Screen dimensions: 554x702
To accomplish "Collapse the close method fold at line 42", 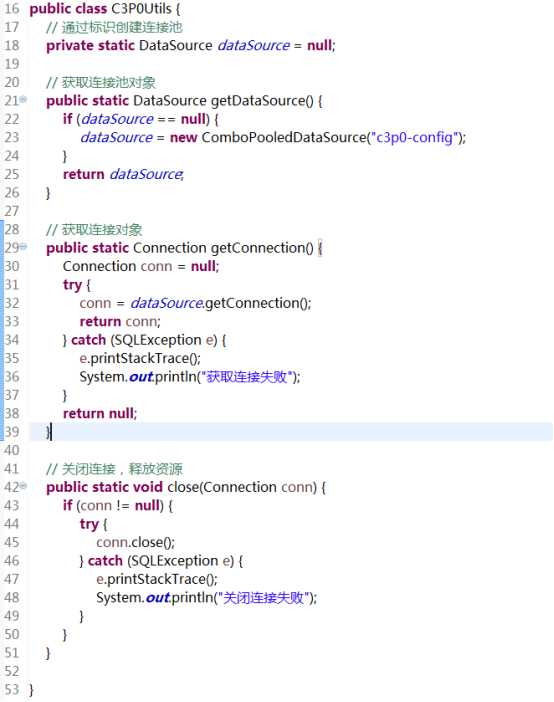I will pyautogui.click(x=23, y=486).
